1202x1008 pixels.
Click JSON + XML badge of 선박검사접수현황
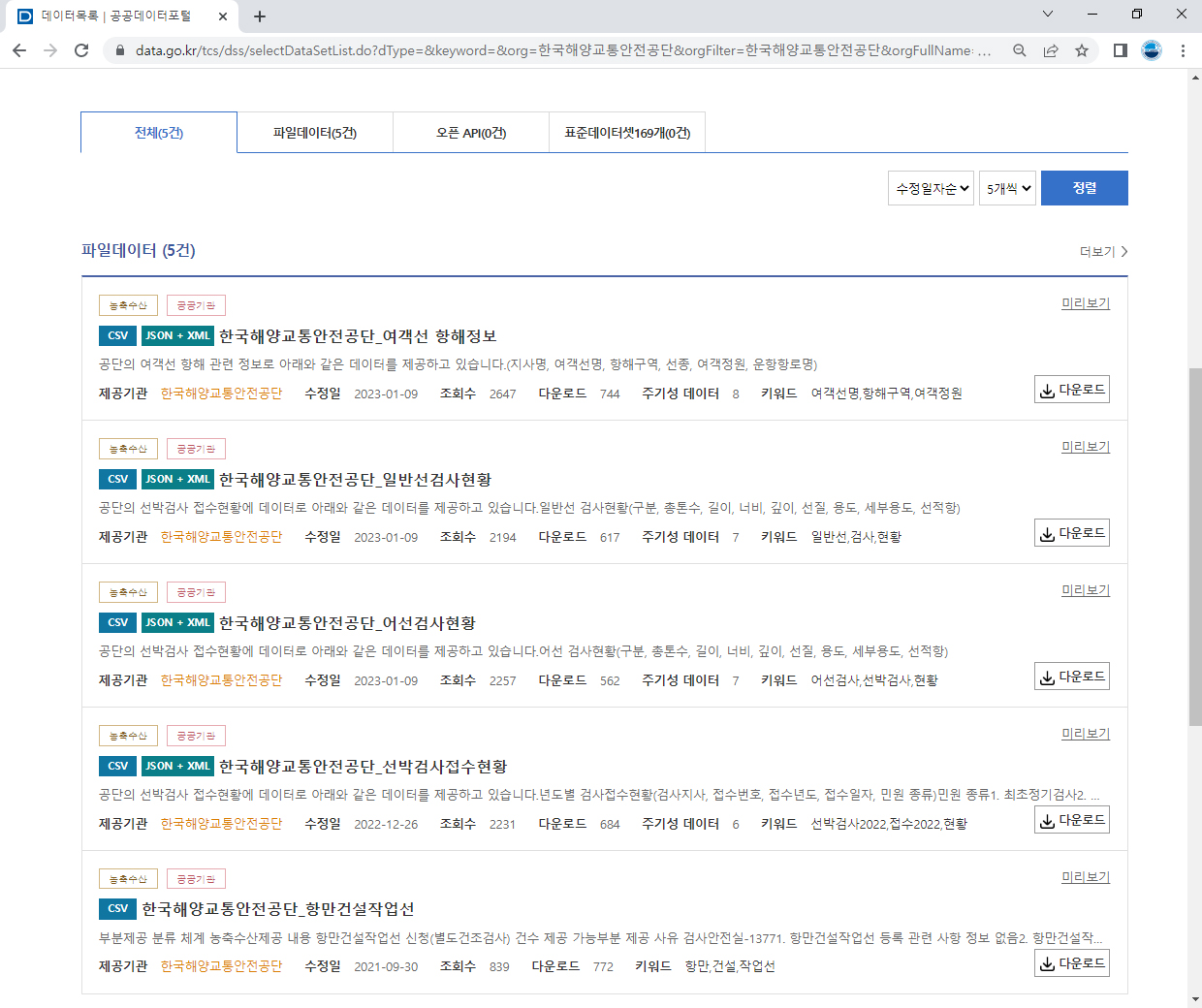(x=178, y=766)
